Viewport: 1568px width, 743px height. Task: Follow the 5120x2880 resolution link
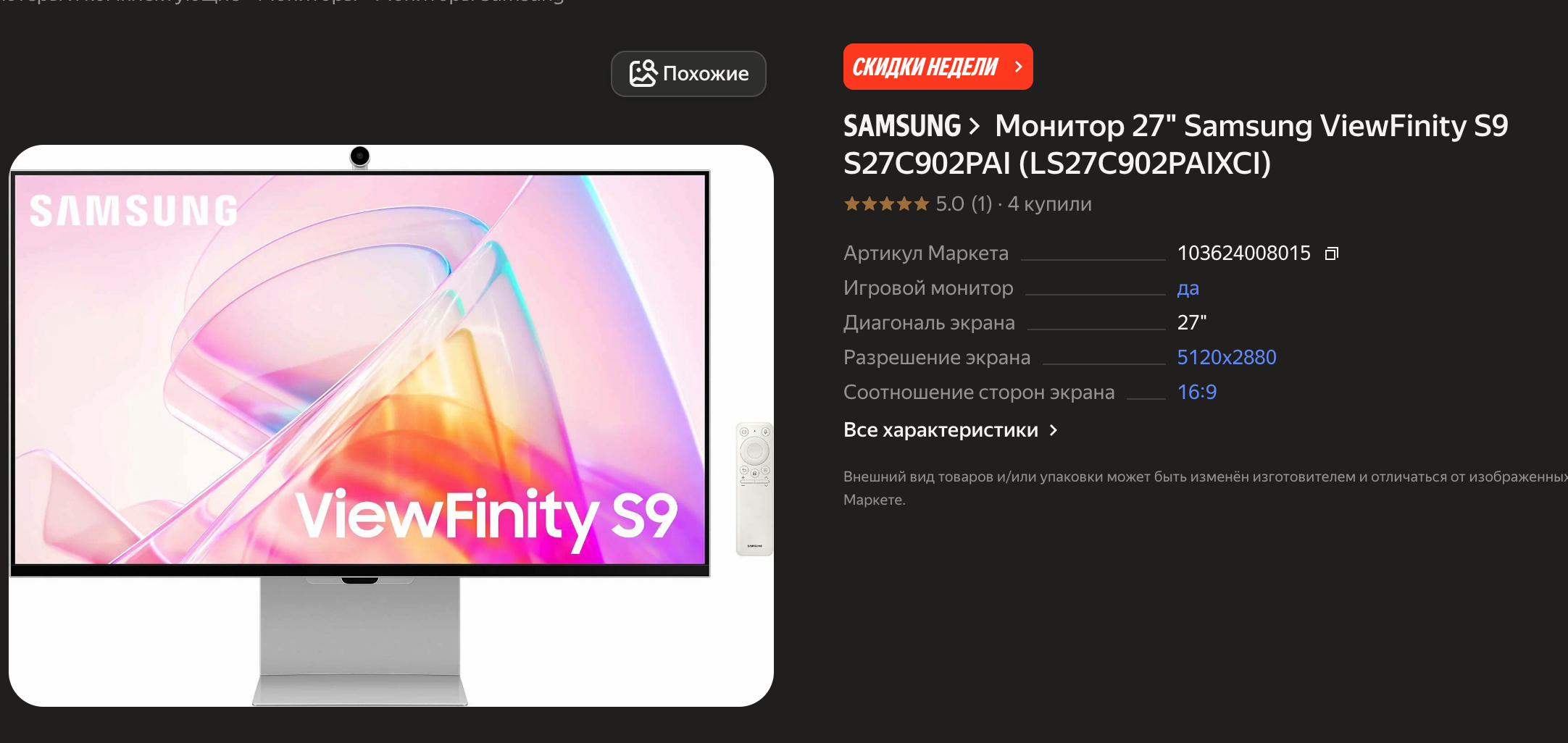pyautogui.click(x=1226, y=357)
